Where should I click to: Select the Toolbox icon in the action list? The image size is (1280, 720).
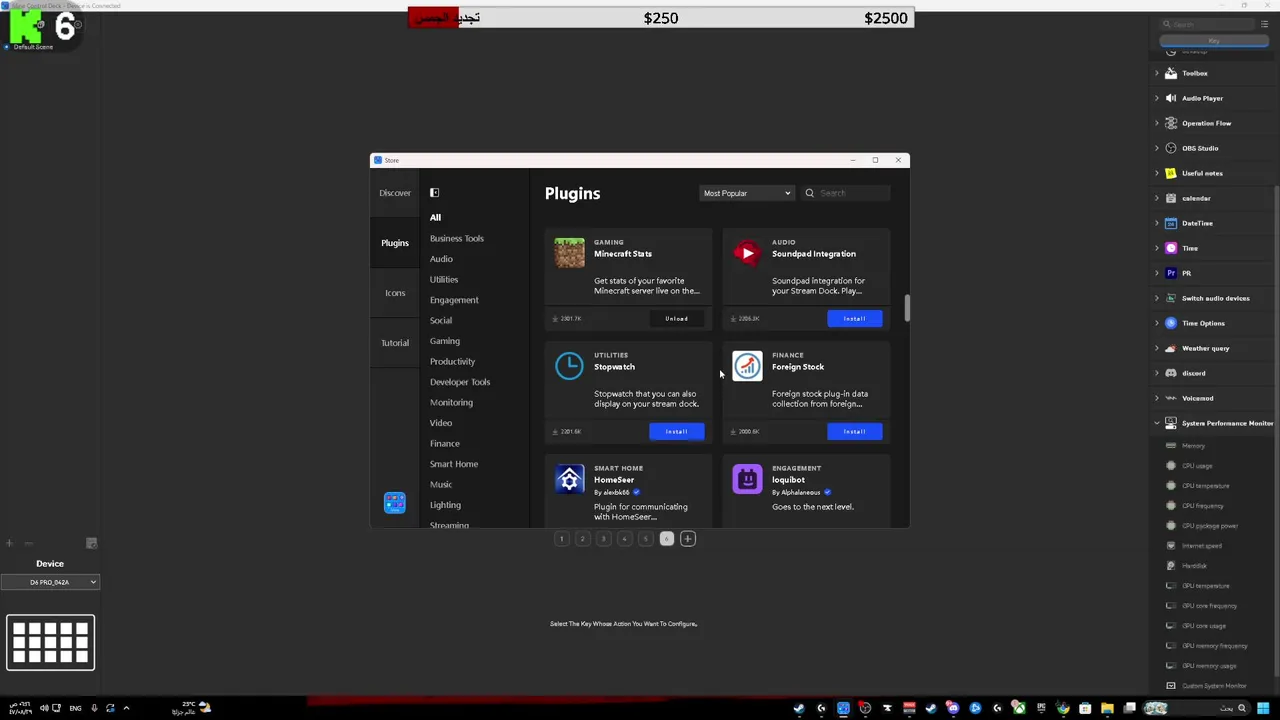click(x=1171, y=73)
